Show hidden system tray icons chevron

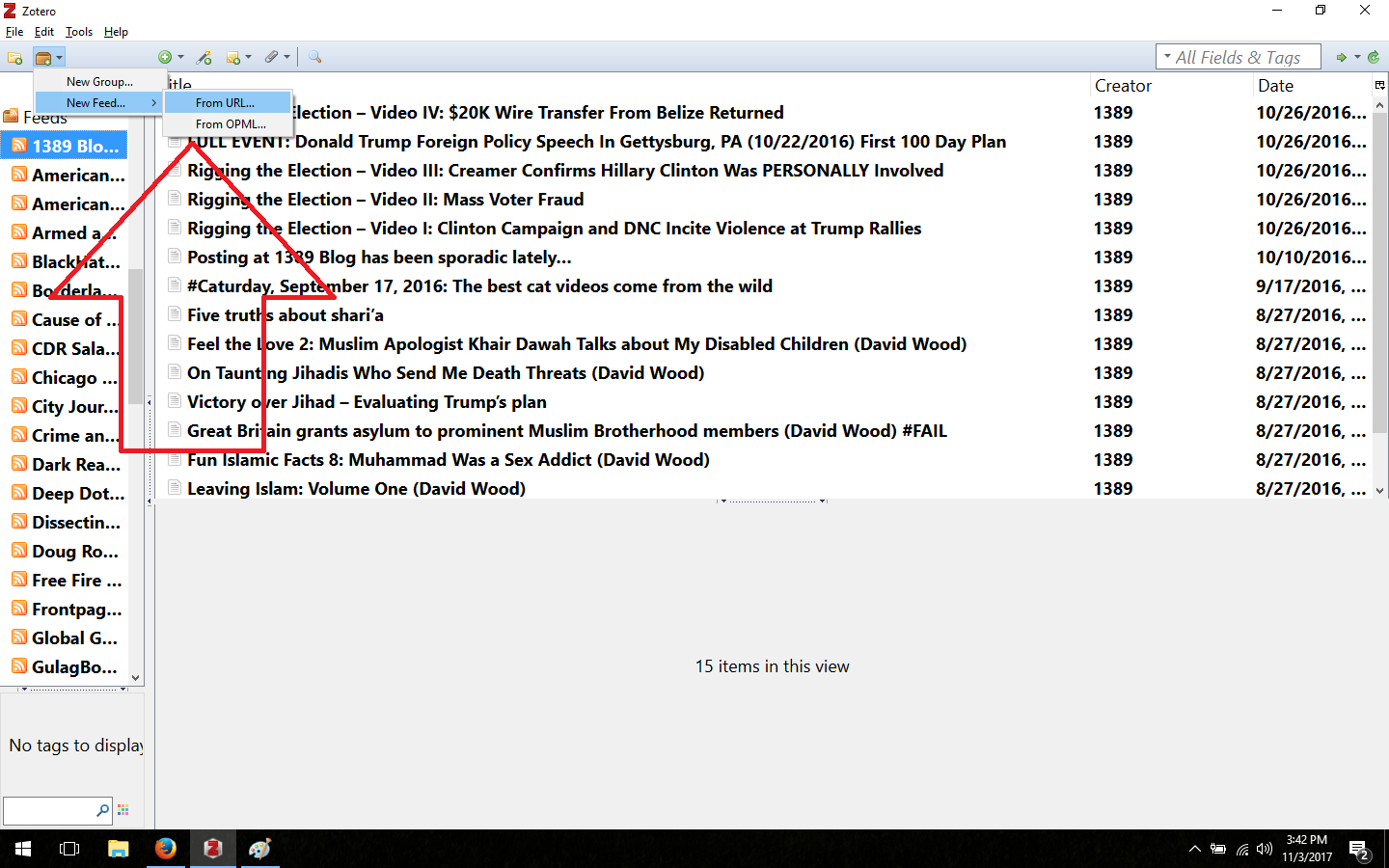click(x=1194, y=850)
